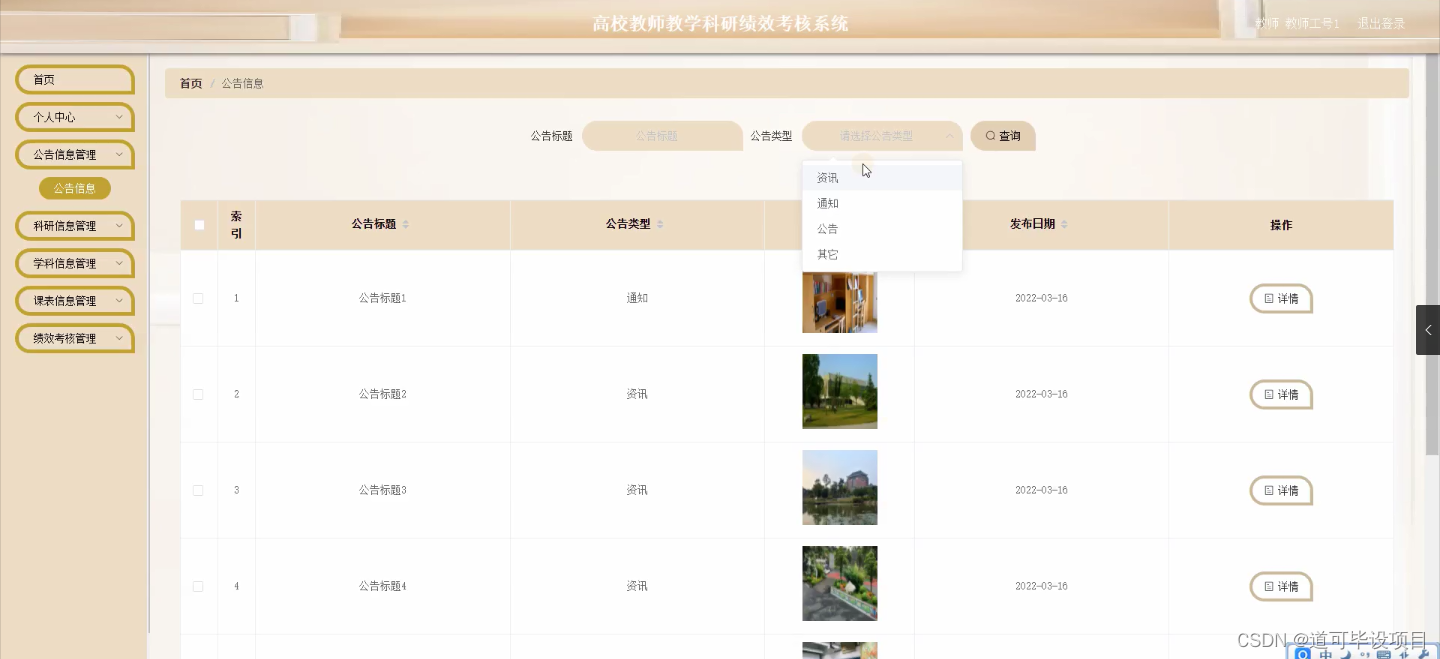The width and height of the screenshot is (1440, 659).
Task: Click the 操作 column header
Action: [1281, 225]
